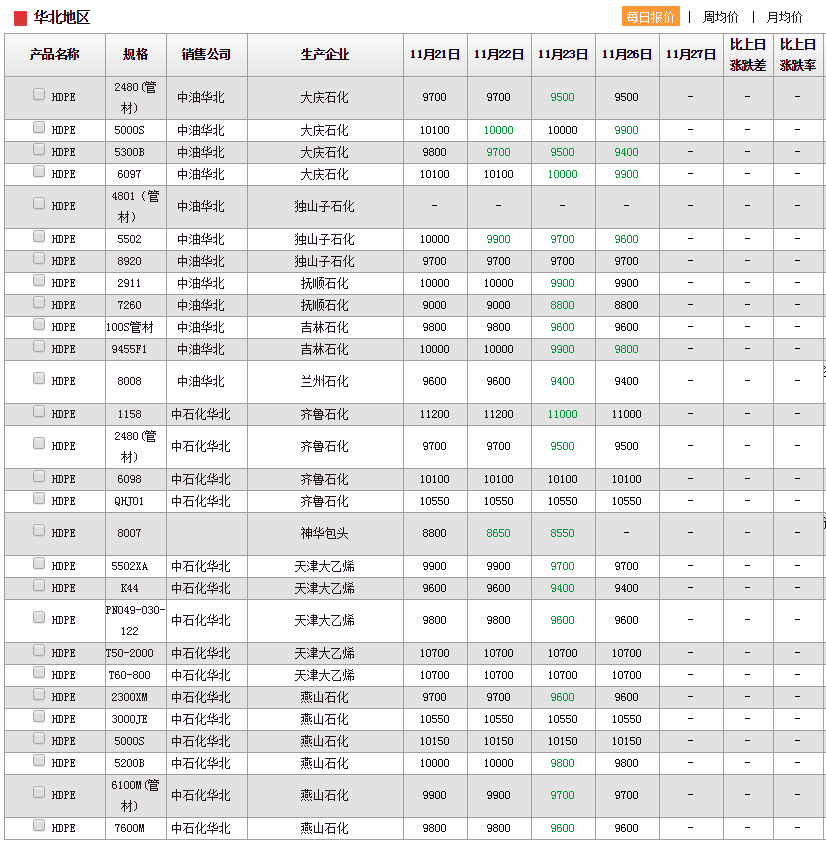826x844 pixels.
Task: Click 11200 under 11月21日 in 1158 row
Action: [x=434, y=414]
